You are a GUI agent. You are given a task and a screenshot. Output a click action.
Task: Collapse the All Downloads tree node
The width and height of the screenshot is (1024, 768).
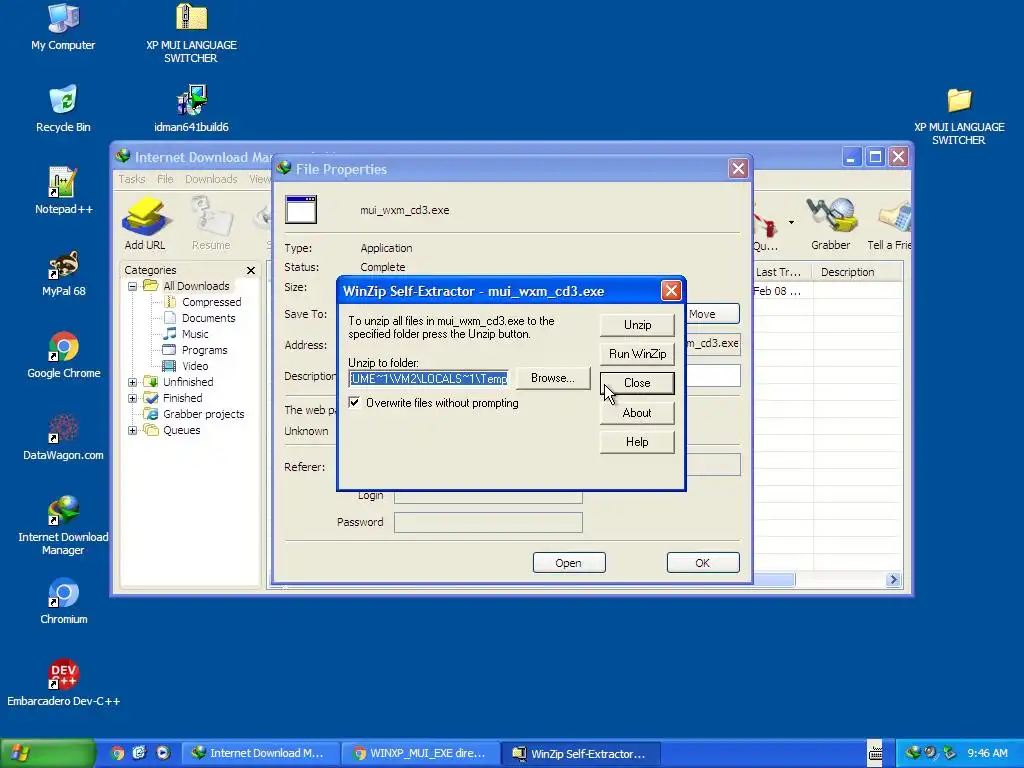pyautogui.click(x=133, y=286)
